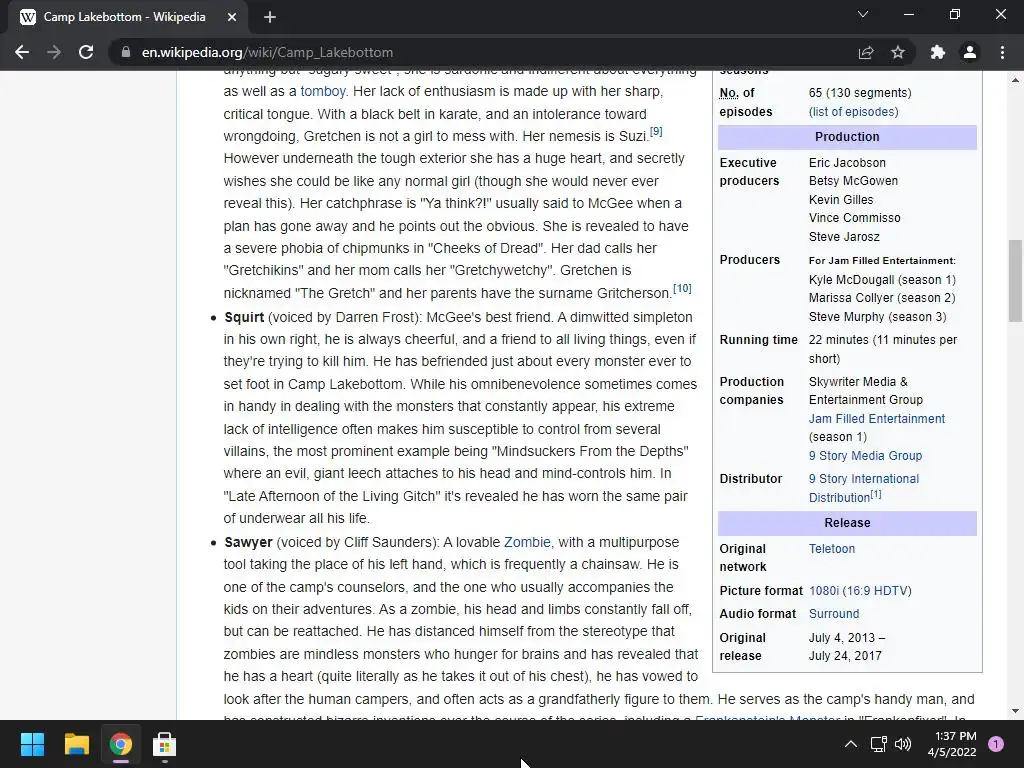Screen dimensions: 1024x768
Task: Open the notification center badge
Action: (996, 744)
